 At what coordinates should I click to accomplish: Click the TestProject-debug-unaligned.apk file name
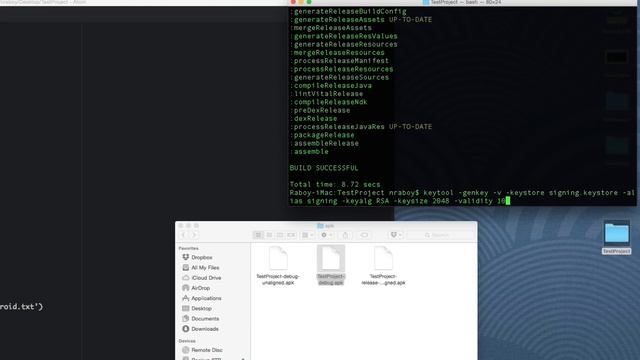click(278, 280)
